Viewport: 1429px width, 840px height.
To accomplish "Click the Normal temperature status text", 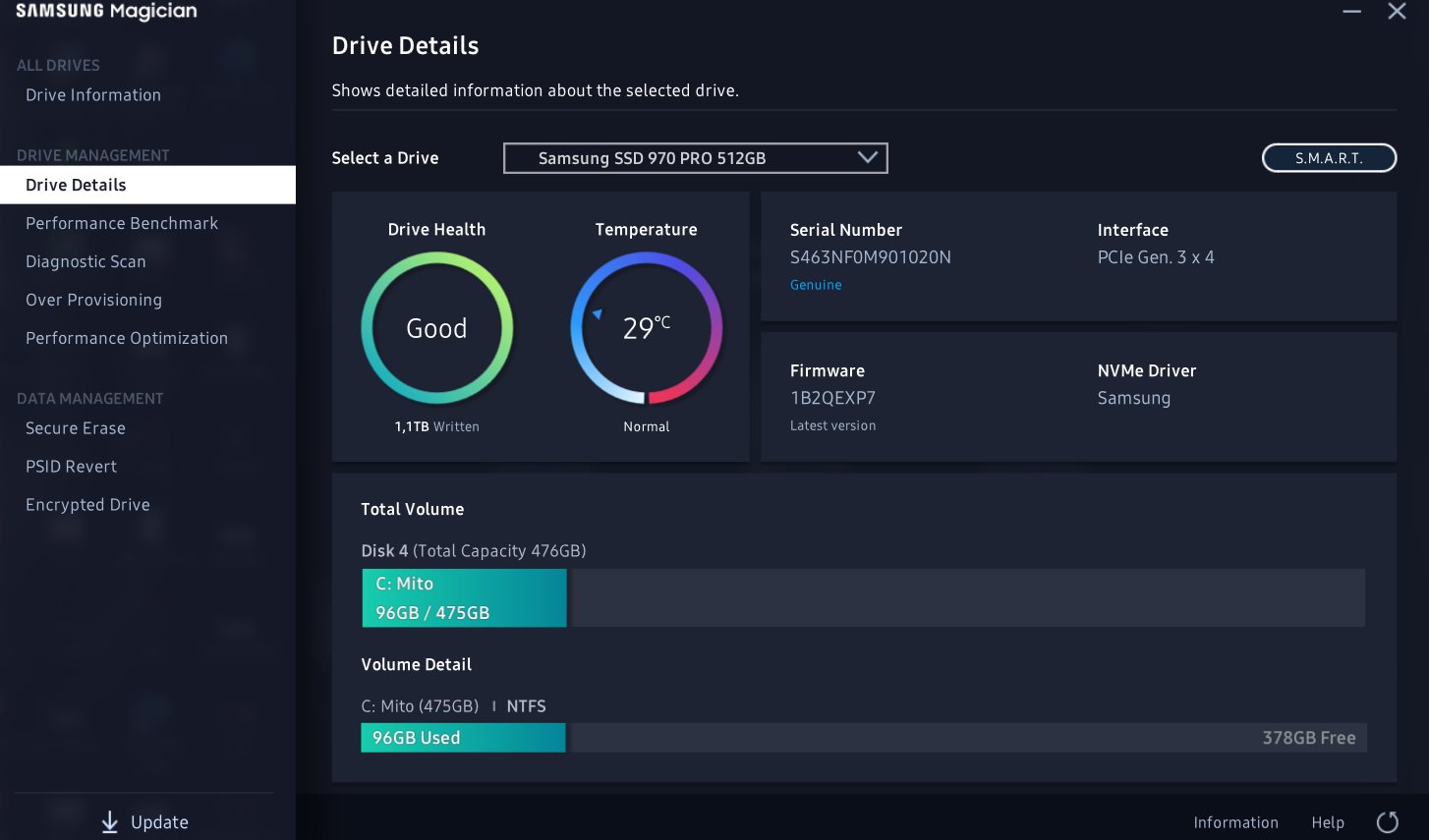I will (647, 426).
